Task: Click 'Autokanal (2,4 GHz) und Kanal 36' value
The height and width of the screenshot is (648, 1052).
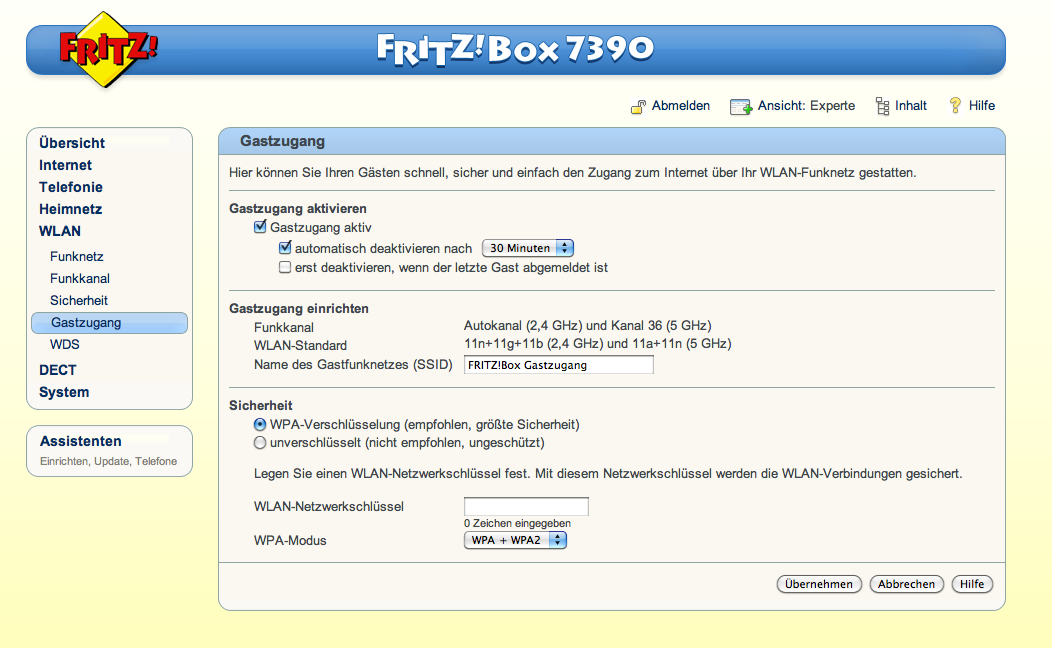Action: tap(588, 326)
